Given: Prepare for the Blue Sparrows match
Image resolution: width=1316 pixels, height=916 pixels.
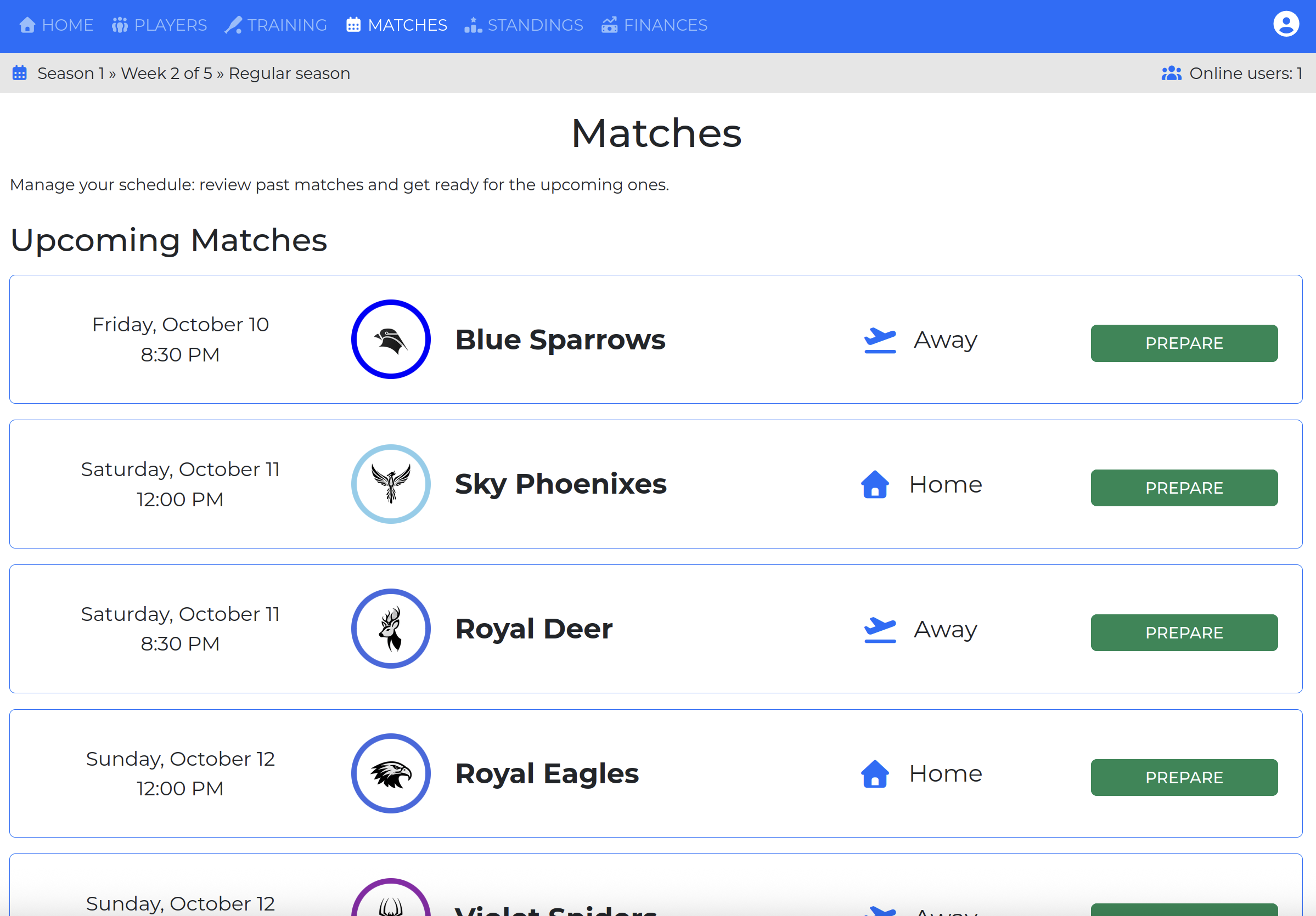Looking at the screenshot, I should coord(1184,343).
